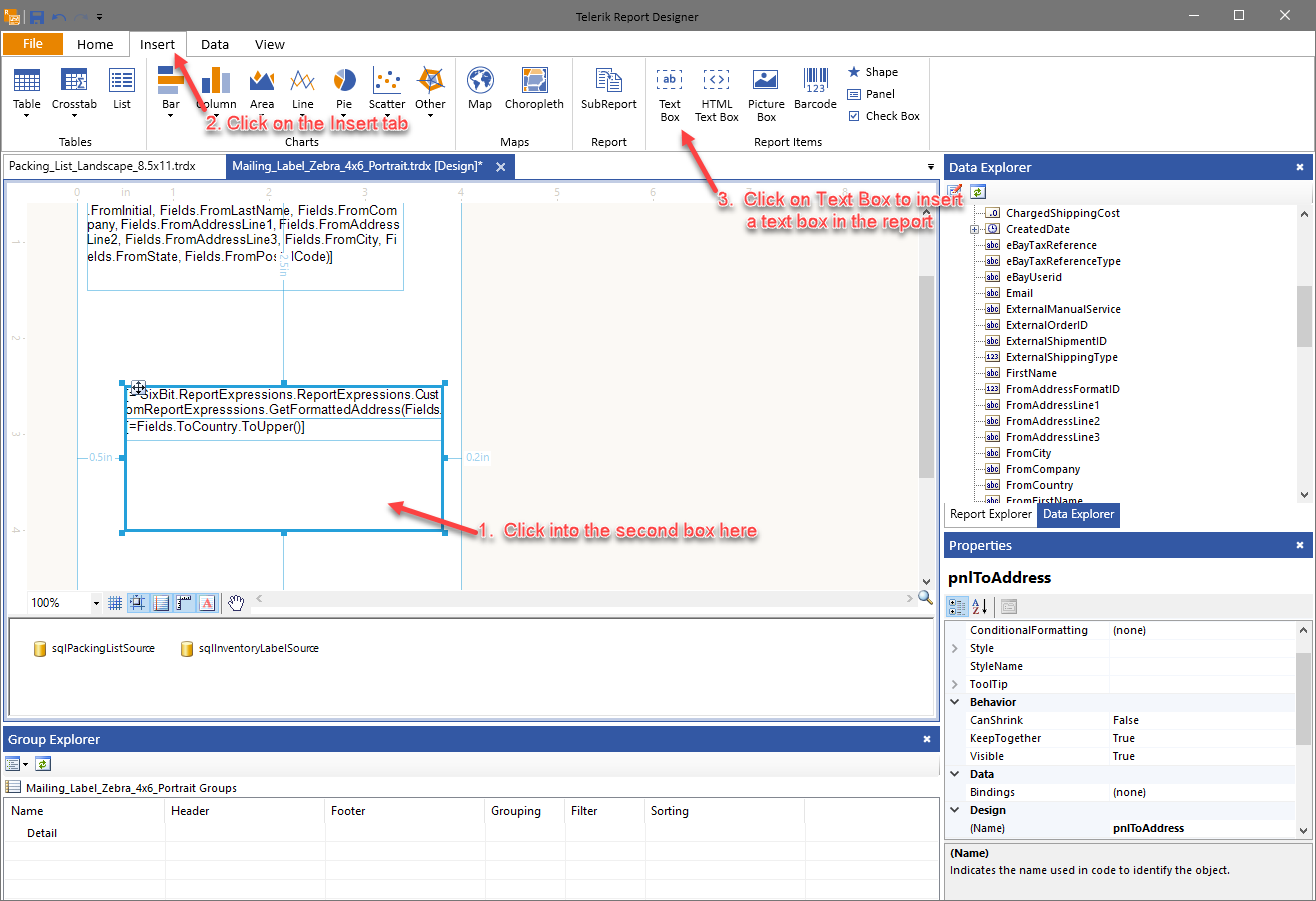Insert an HTML Text Box

click(x=717, y=95)
